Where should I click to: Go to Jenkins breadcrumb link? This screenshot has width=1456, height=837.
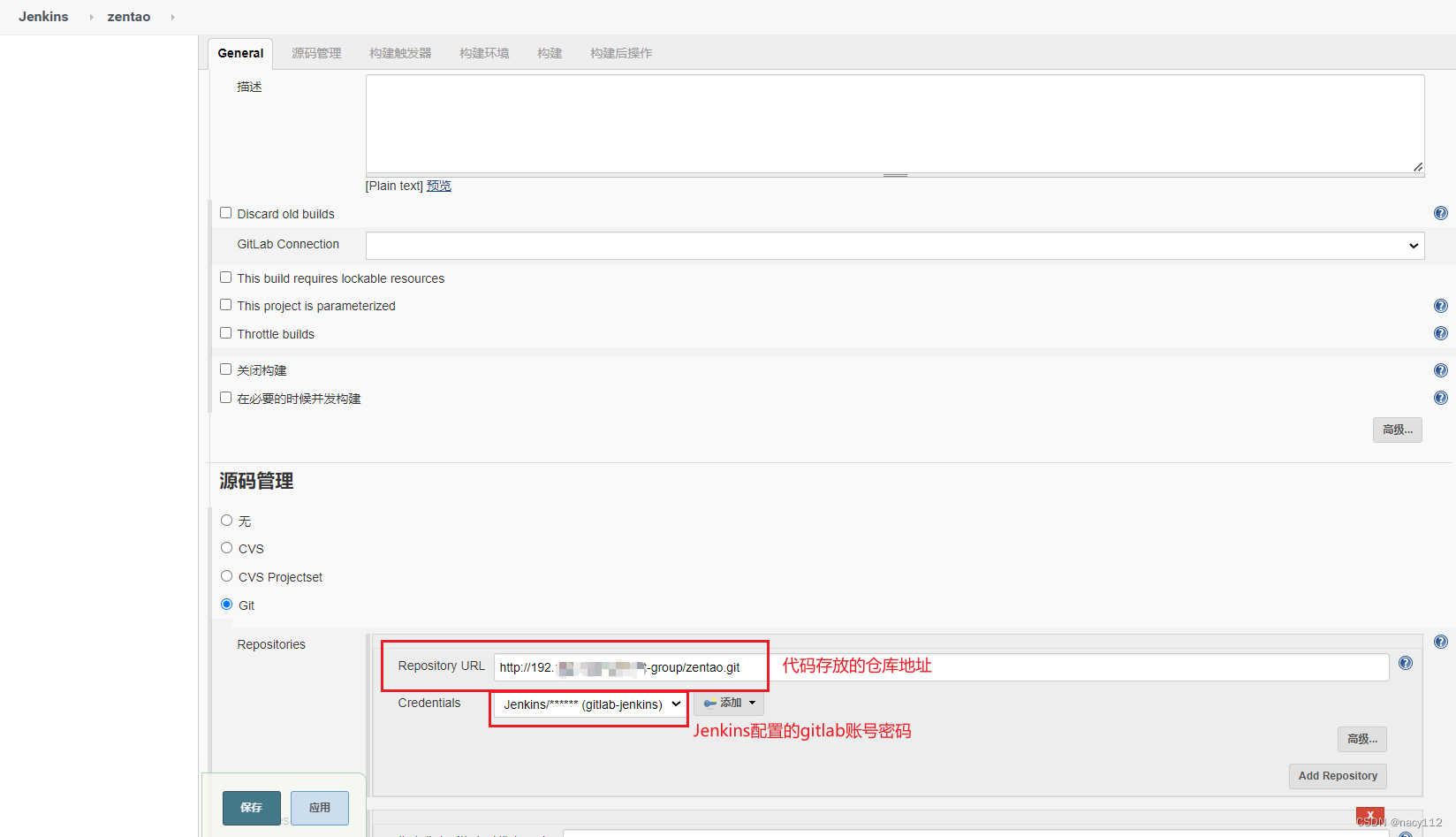(43, 17)
